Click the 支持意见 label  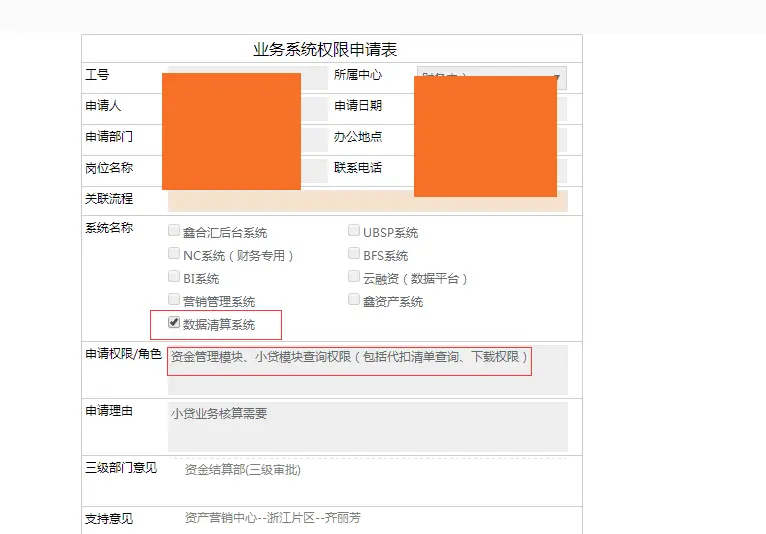(109, 518)
